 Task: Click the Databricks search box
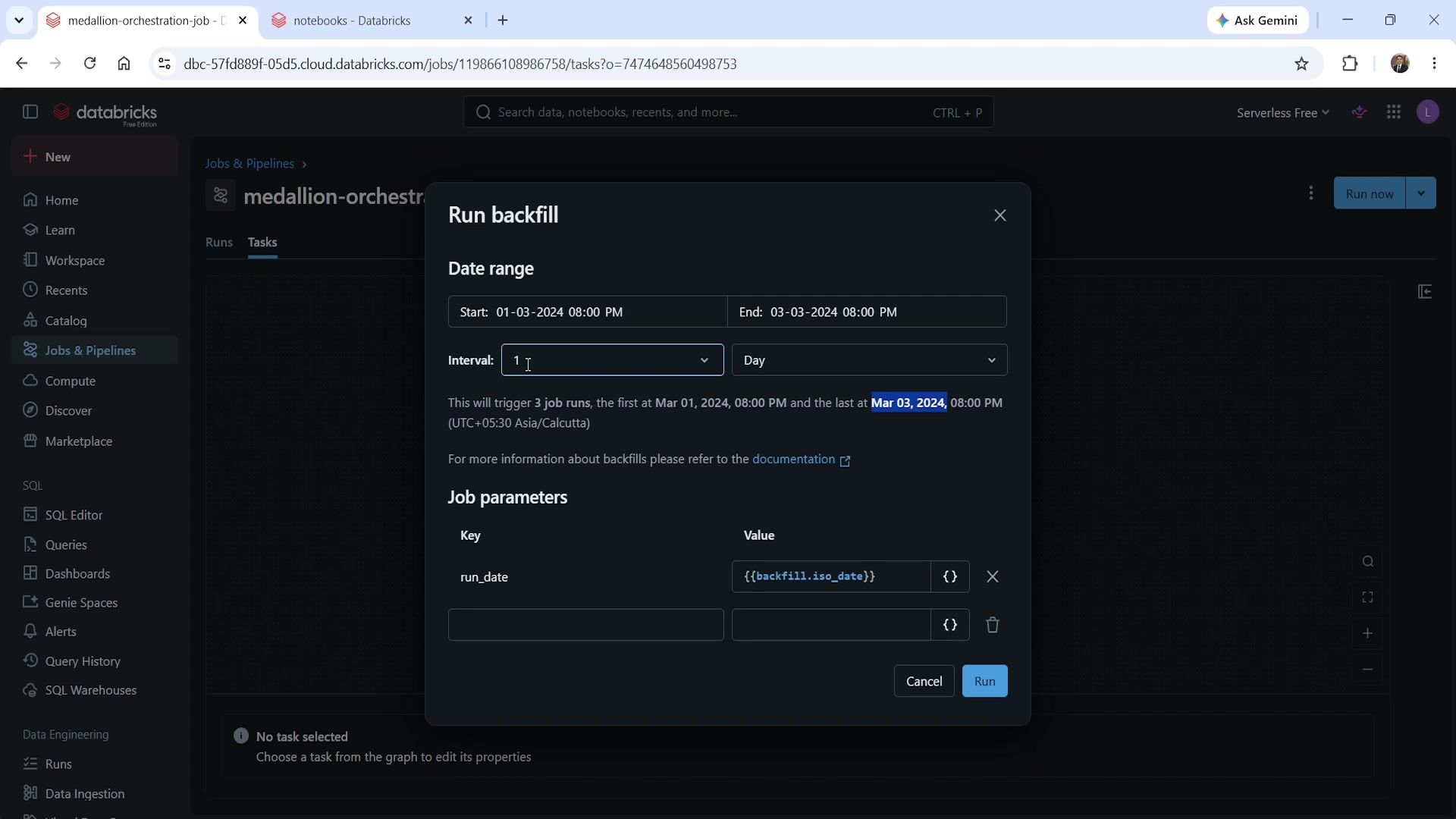coord(728,112)
